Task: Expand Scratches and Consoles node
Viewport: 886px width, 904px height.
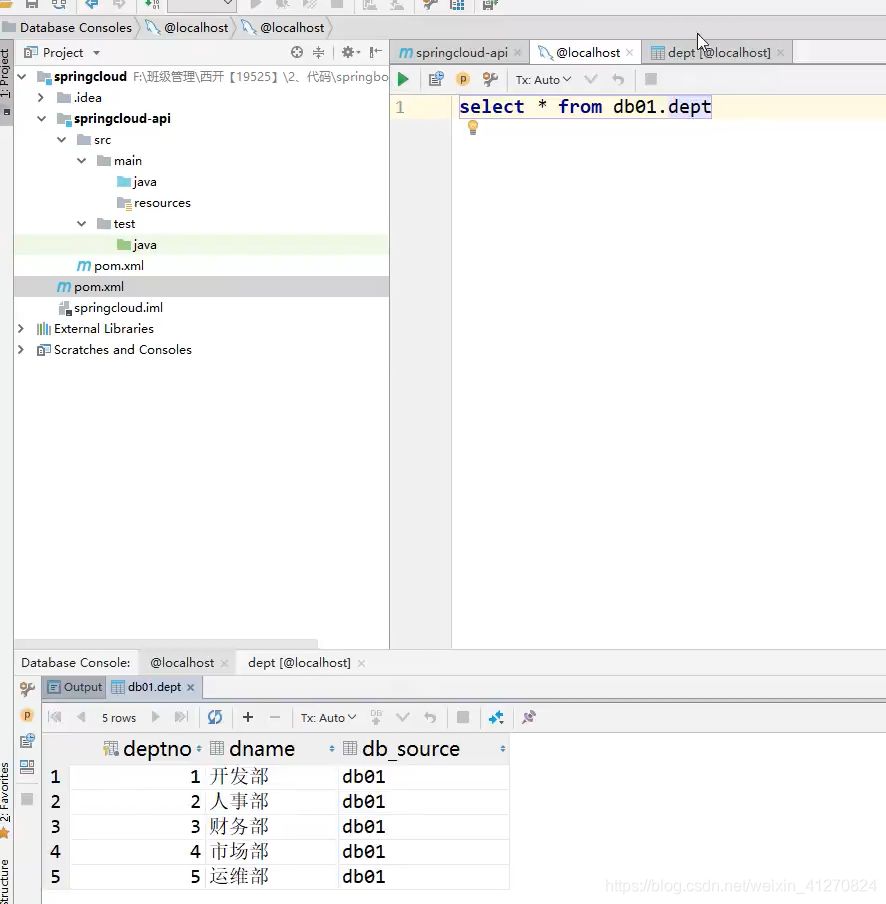Action: click(21, 349)
